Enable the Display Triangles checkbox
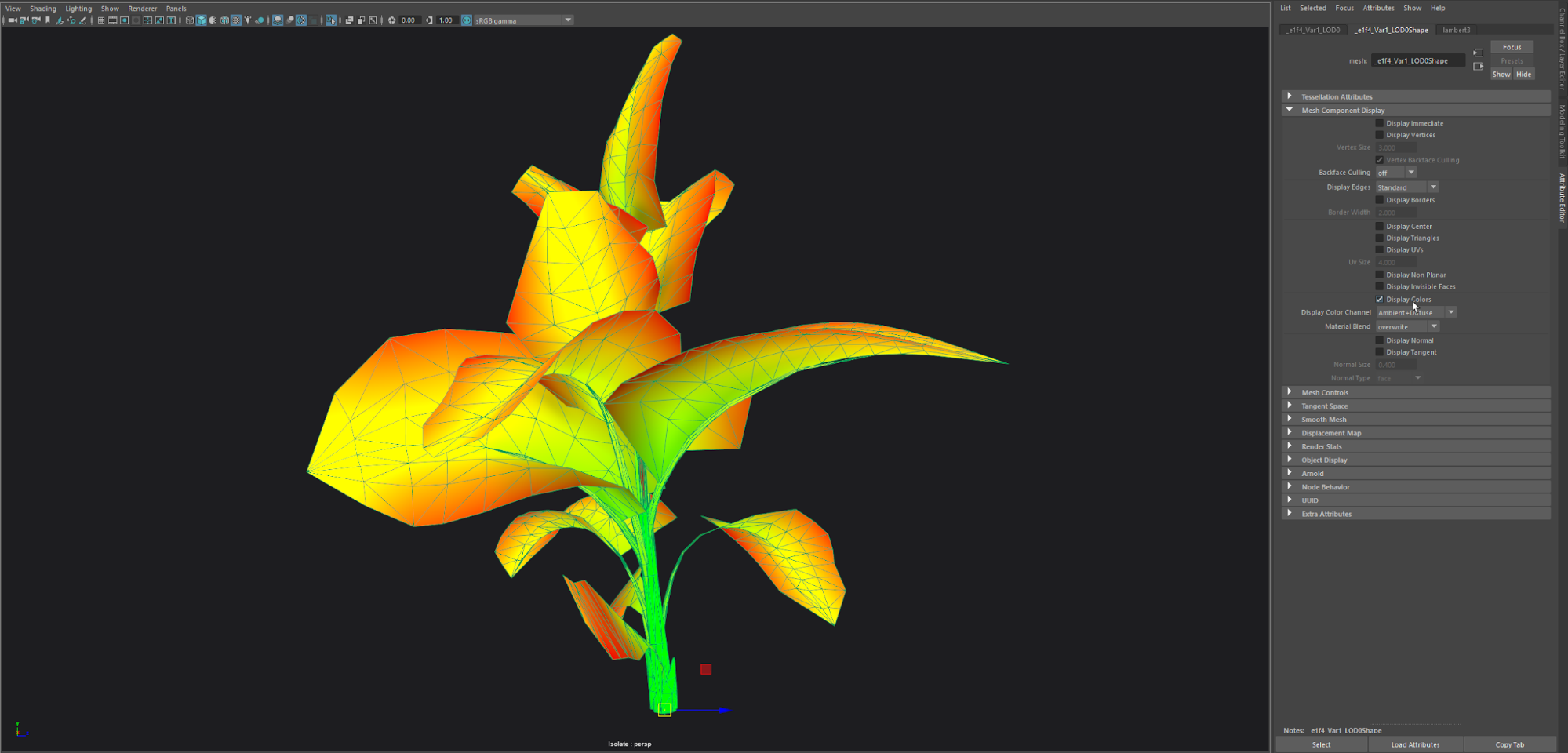The height and width of the screenshot is (753, 1568). pyautogui.click(x=1380, y=238)
